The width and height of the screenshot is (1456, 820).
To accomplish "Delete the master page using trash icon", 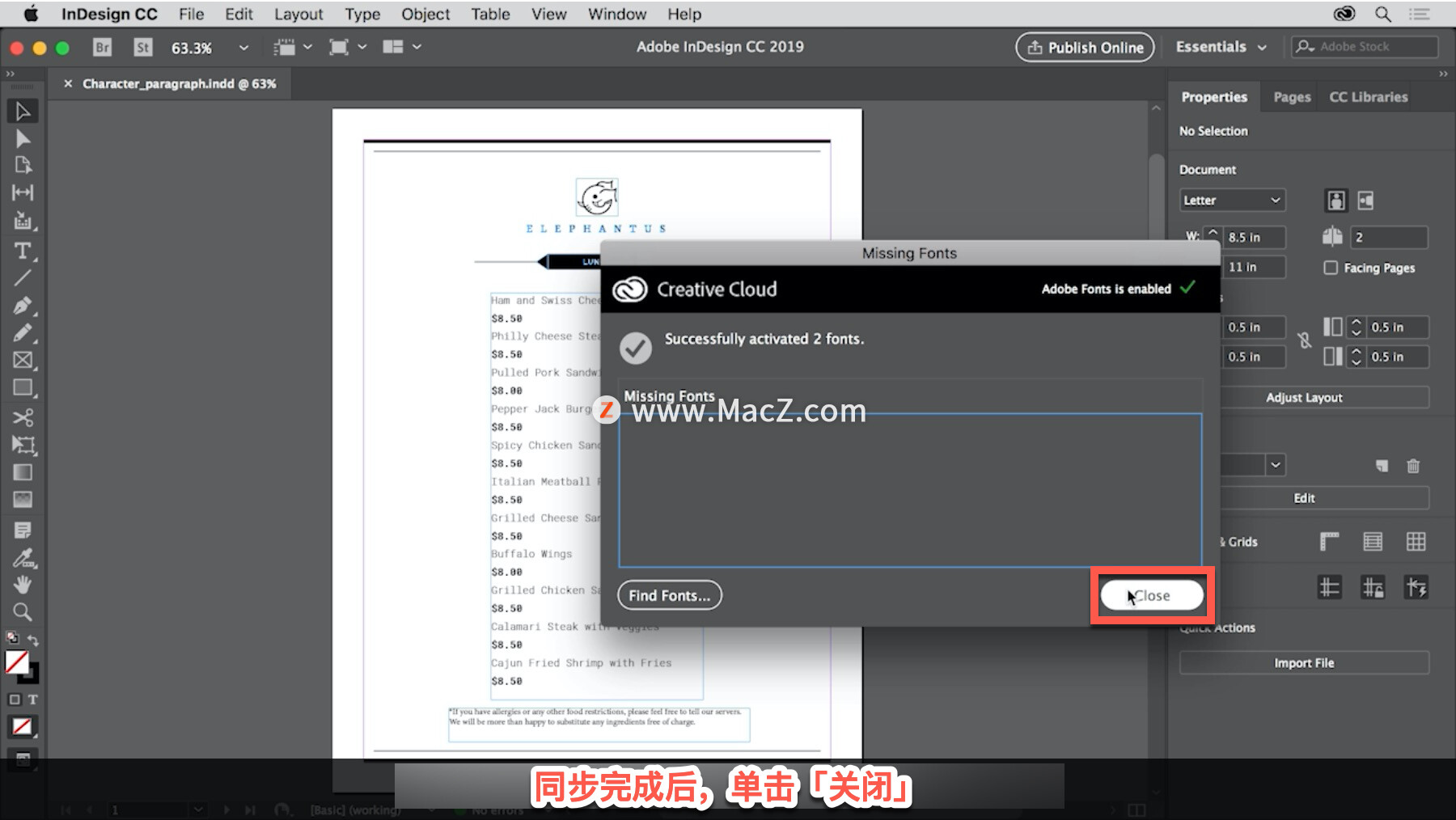I will 1413,465.
